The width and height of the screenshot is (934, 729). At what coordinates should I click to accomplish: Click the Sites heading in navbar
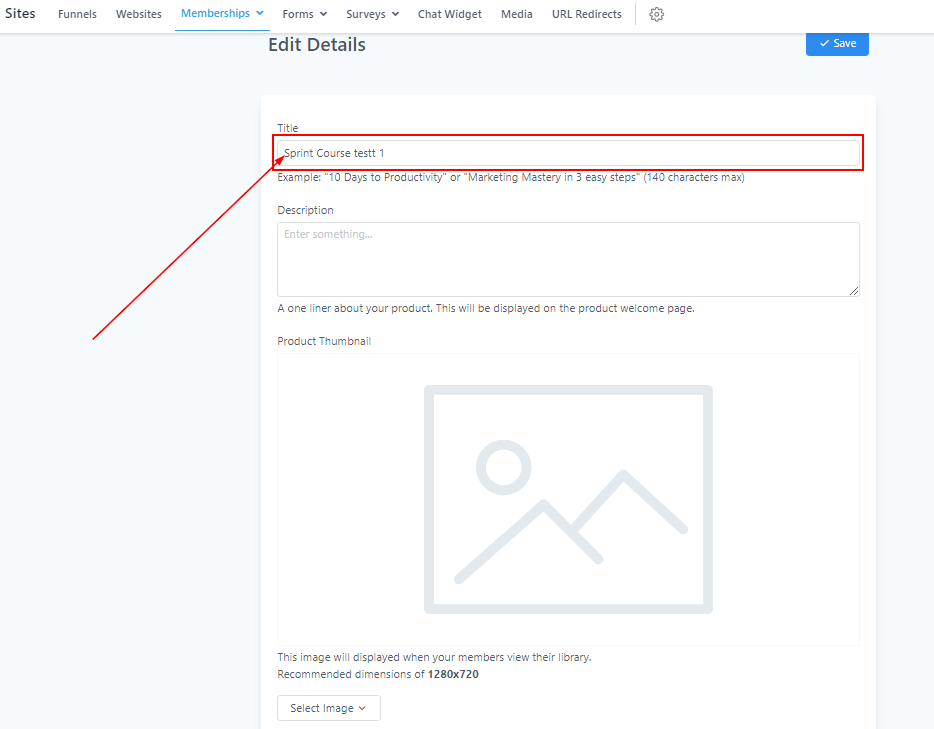[x=18, y=14]
